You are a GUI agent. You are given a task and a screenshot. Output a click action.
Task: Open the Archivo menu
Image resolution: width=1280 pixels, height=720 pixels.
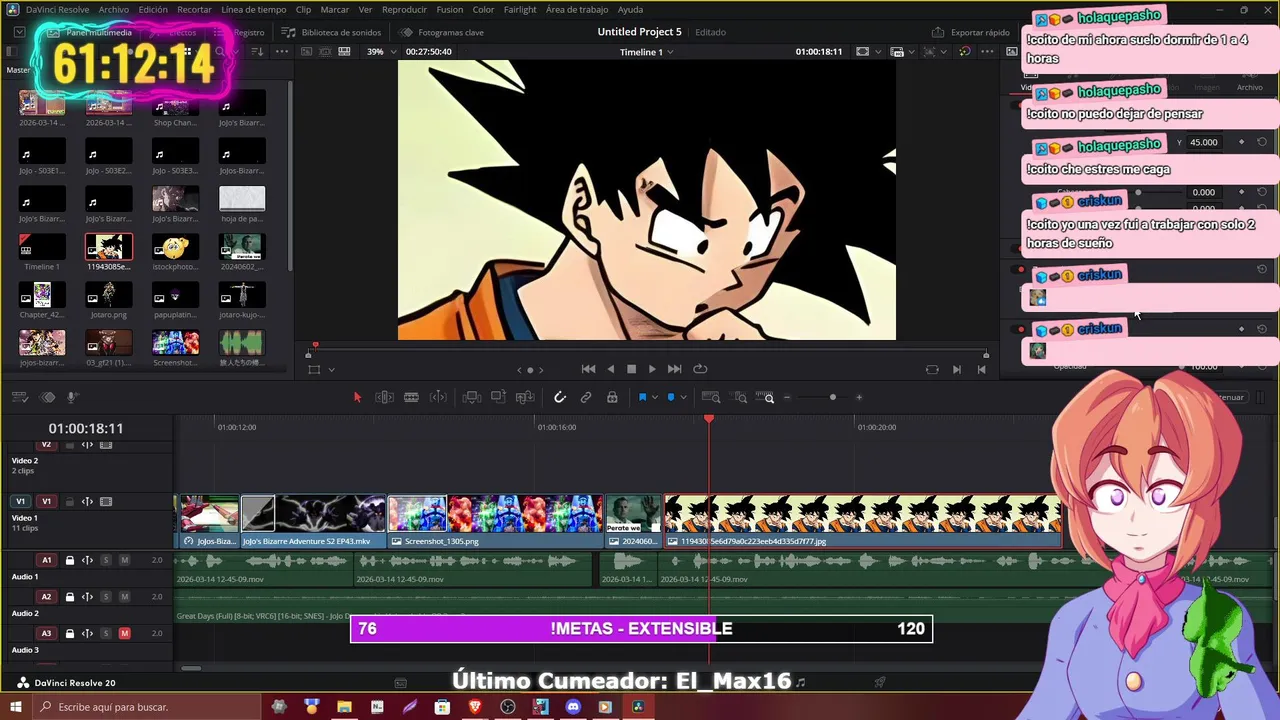pyautogui.click(x=113, y=9)
